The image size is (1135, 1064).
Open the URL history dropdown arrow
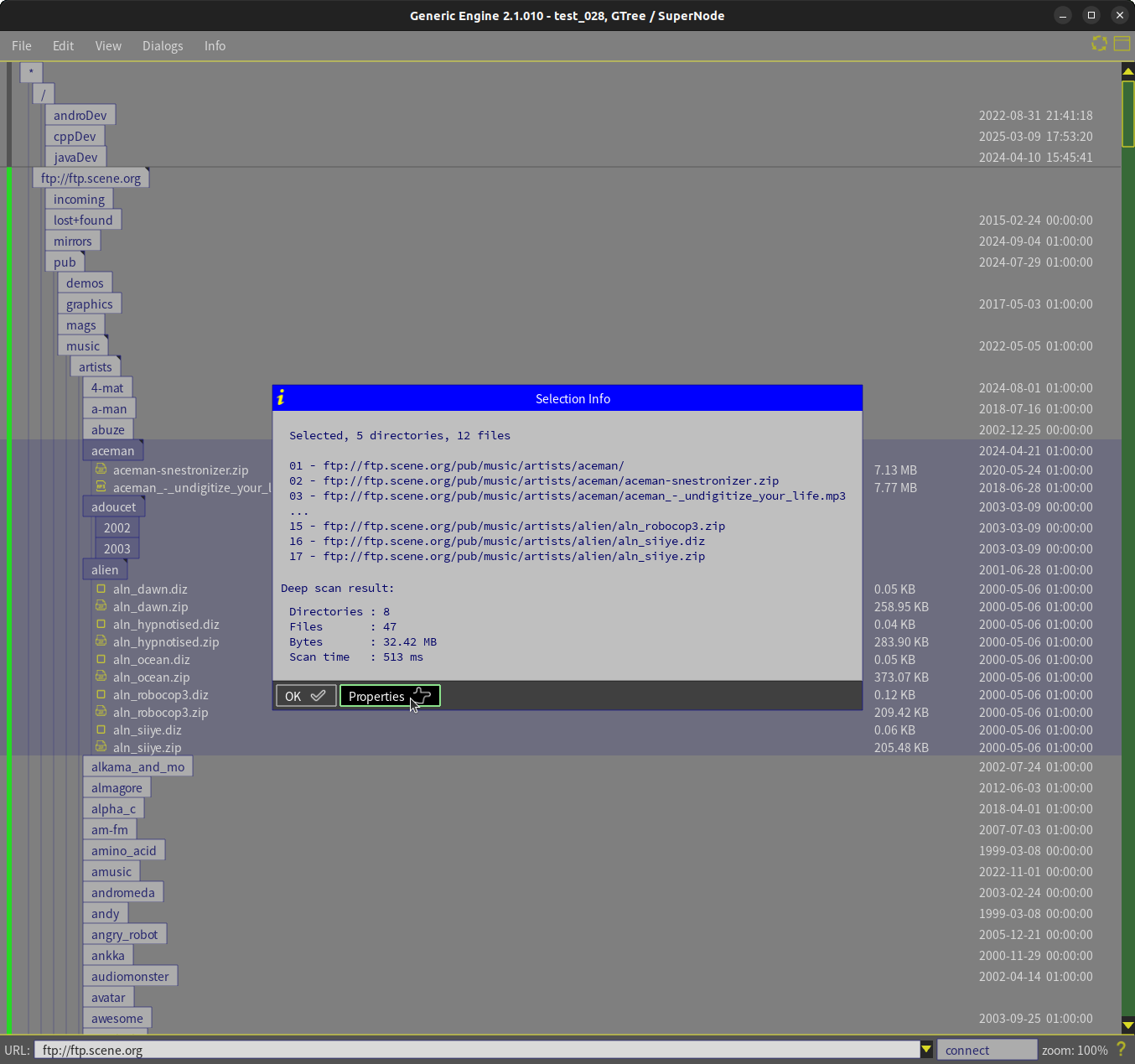coord(926,1049)
